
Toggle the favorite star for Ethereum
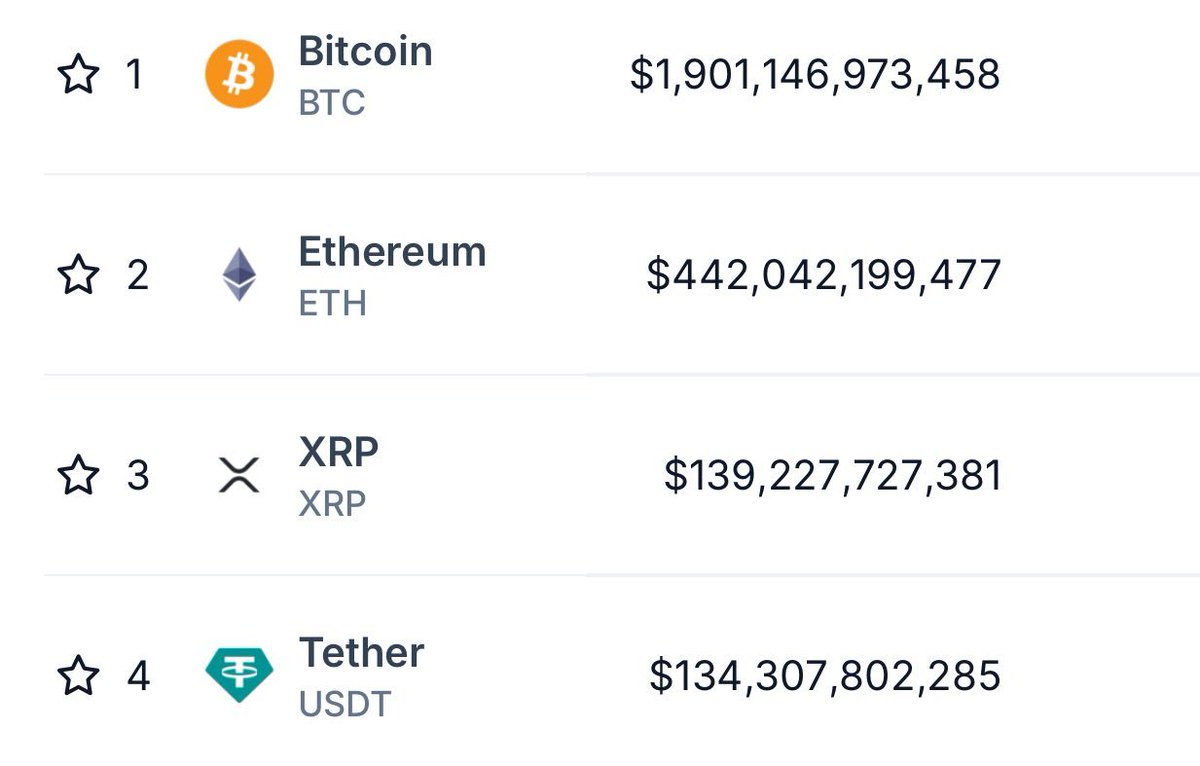78,274
